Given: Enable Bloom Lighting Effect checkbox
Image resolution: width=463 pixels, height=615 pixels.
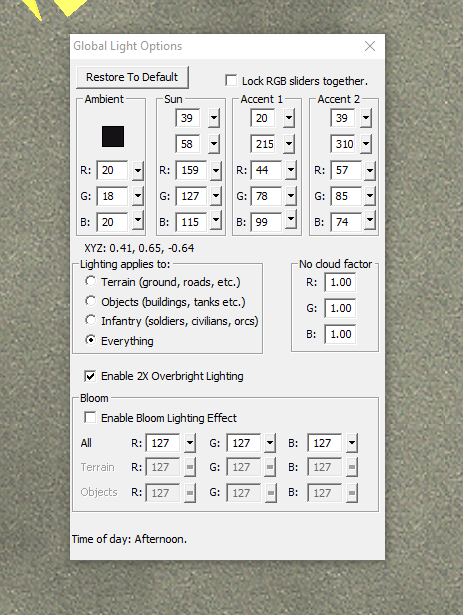Looking at the screenshot, I should click(90, 417).
